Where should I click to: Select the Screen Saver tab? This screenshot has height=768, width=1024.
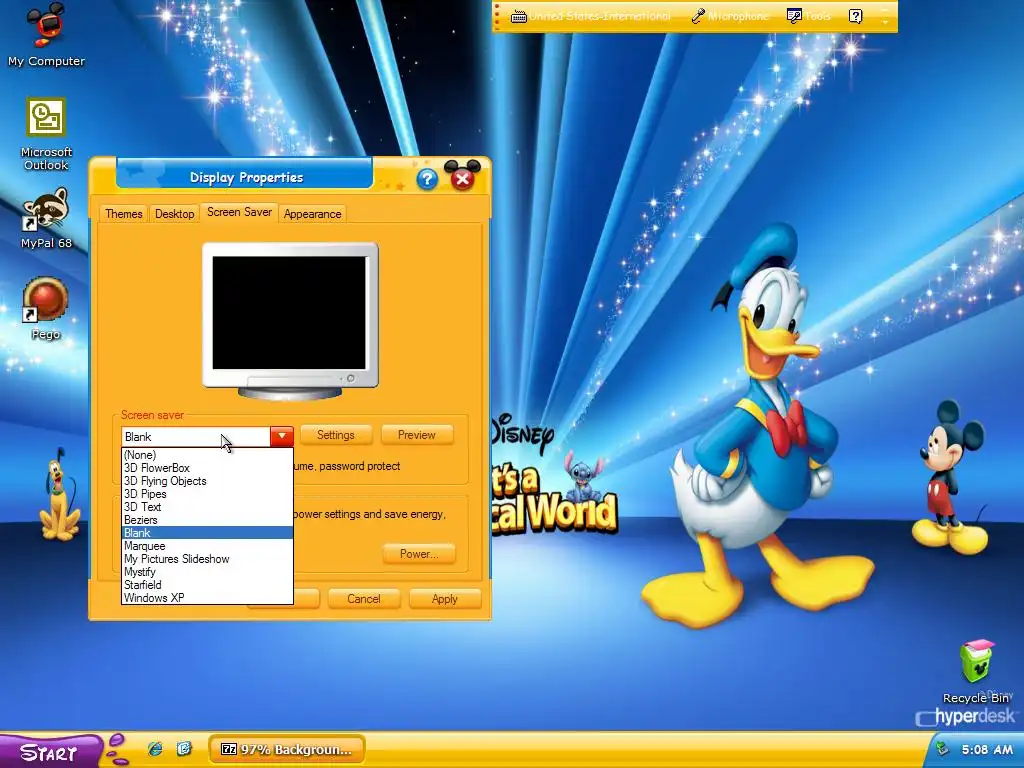(239, 212)
